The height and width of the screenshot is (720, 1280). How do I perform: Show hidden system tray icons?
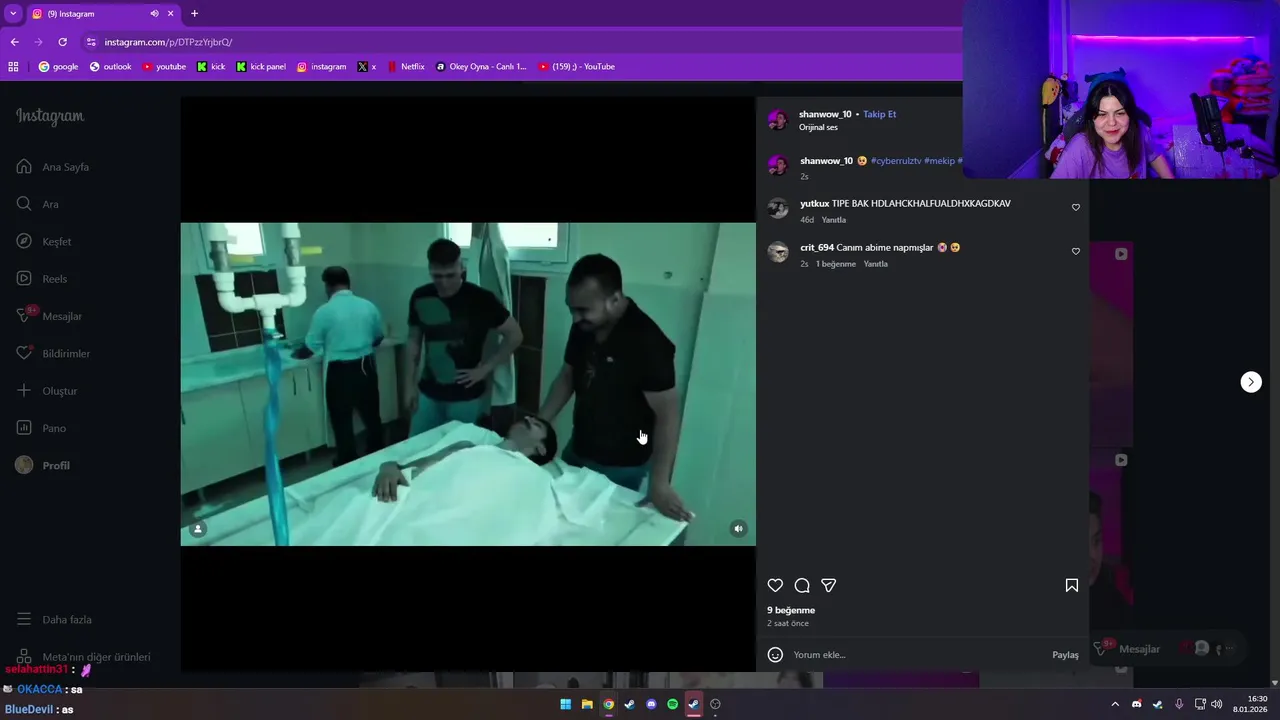(1115, 704)
